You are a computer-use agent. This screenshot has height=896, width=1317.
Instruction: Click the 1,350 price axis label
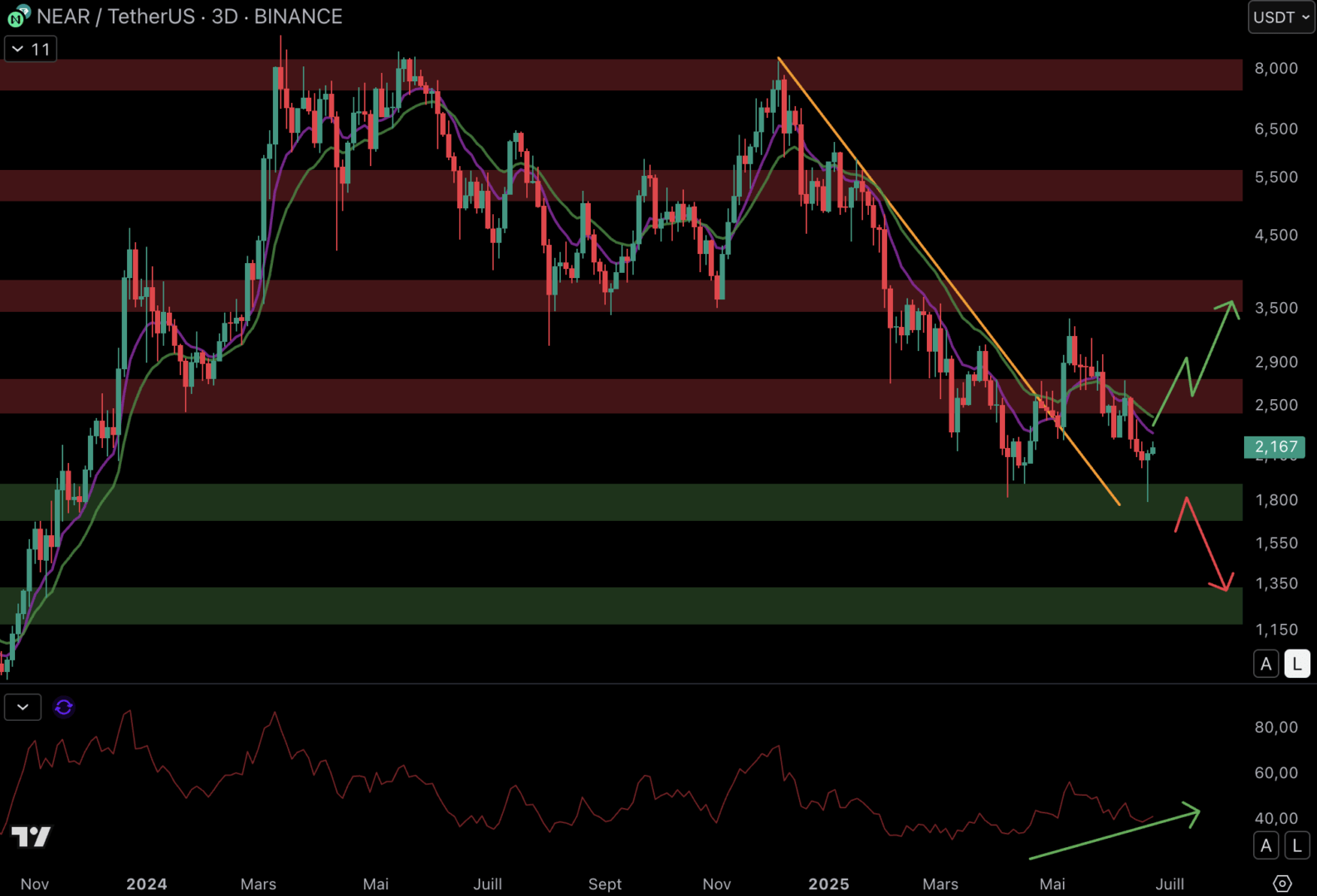1276,583
